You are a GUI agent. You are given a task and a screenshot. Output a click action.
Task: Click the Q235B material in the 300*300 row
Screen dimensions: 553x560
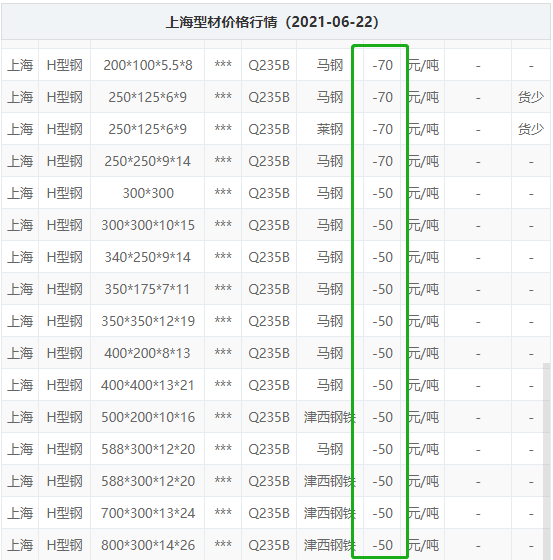tap(269, 193)
